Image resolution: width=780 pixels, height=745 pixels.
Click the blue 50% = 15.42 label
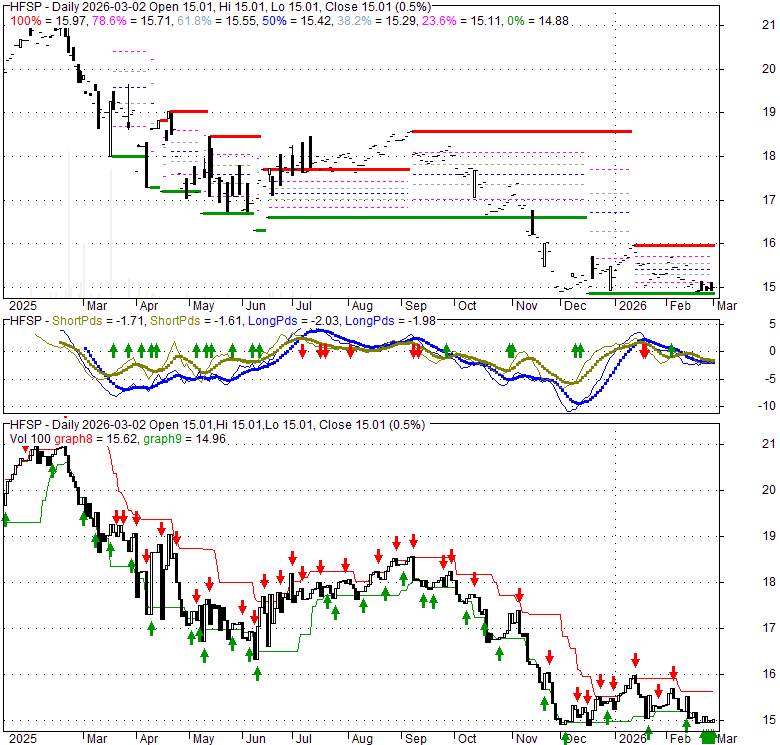coord(296,21)
